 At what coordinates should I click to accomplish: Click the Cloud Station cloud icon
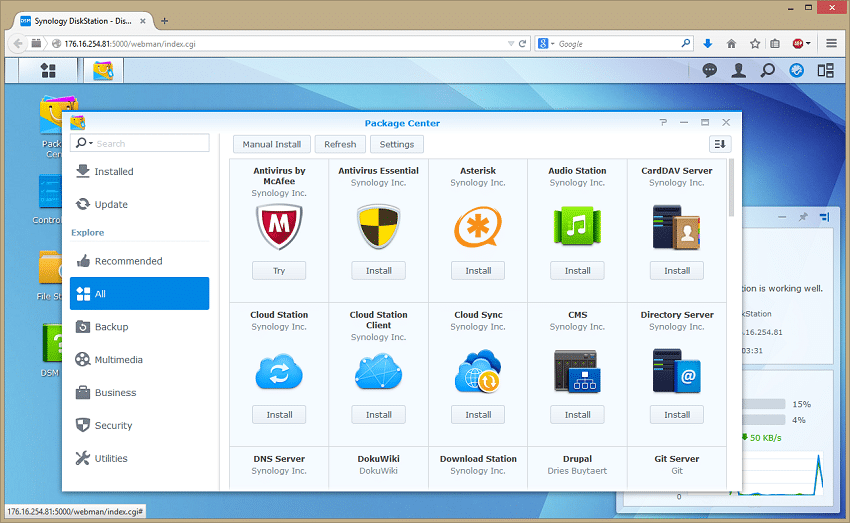point(279,372)
